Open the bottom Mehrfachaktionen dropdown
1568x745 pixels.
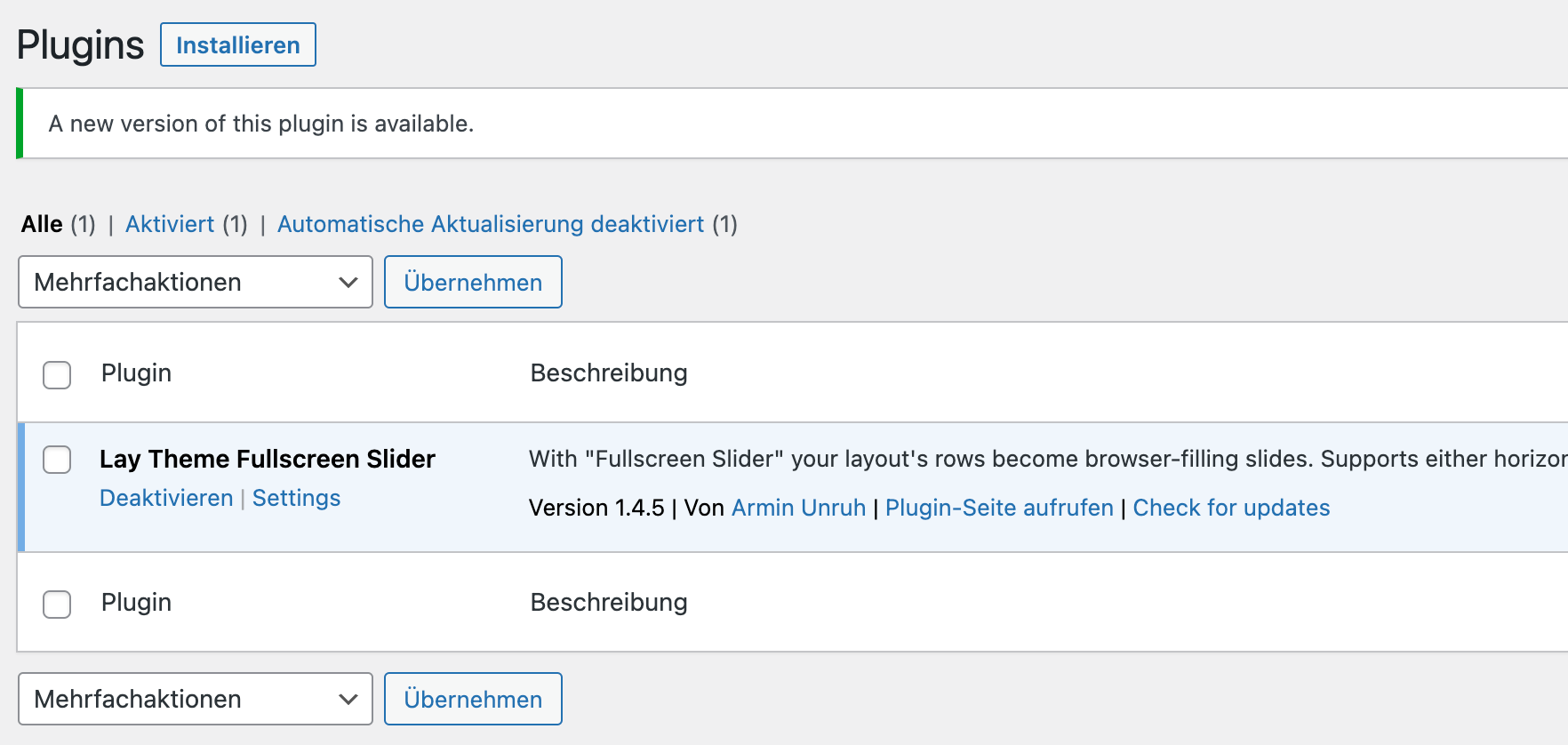click(x=195, y=699)
